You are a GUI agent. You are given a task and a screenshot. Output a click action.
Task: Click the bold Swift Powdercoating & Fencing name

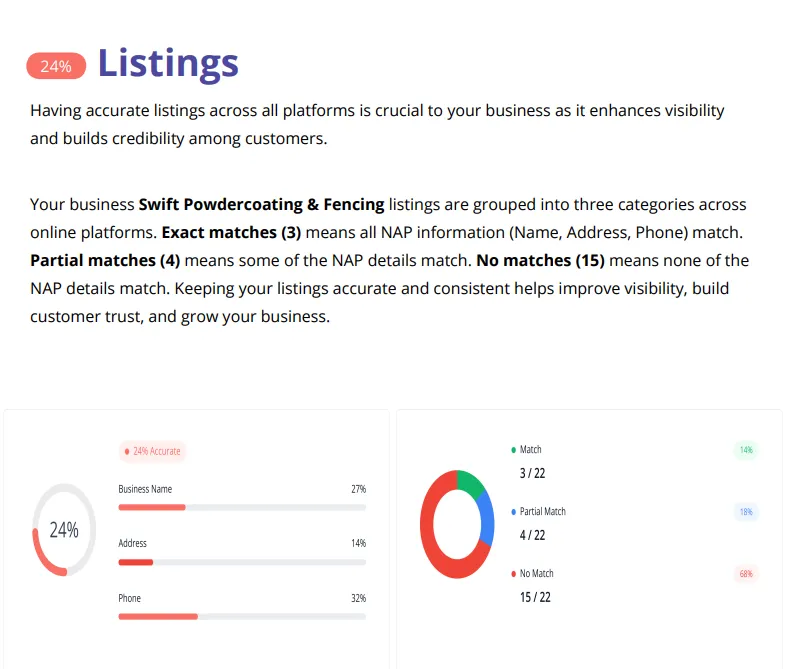[261, 204]
